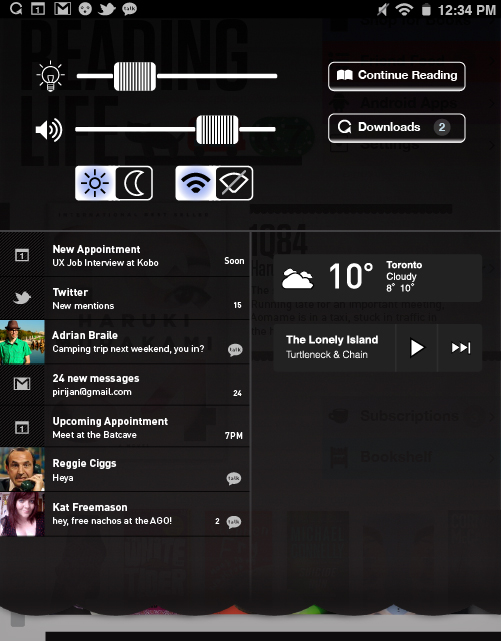Play The Lonely Island track

click(416, 348)
